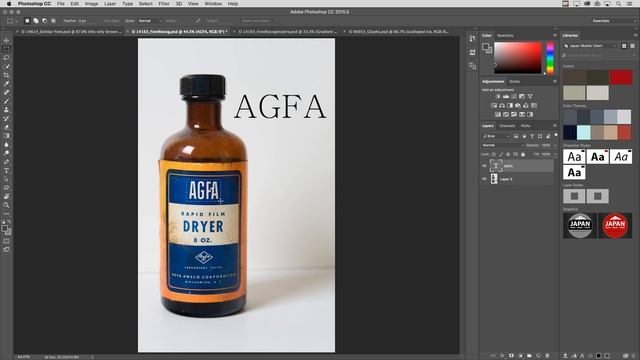Open the Opacity value dropdown
Image resolution: width=640 pixels, height=360 pixels.
[x=556, y=145]
